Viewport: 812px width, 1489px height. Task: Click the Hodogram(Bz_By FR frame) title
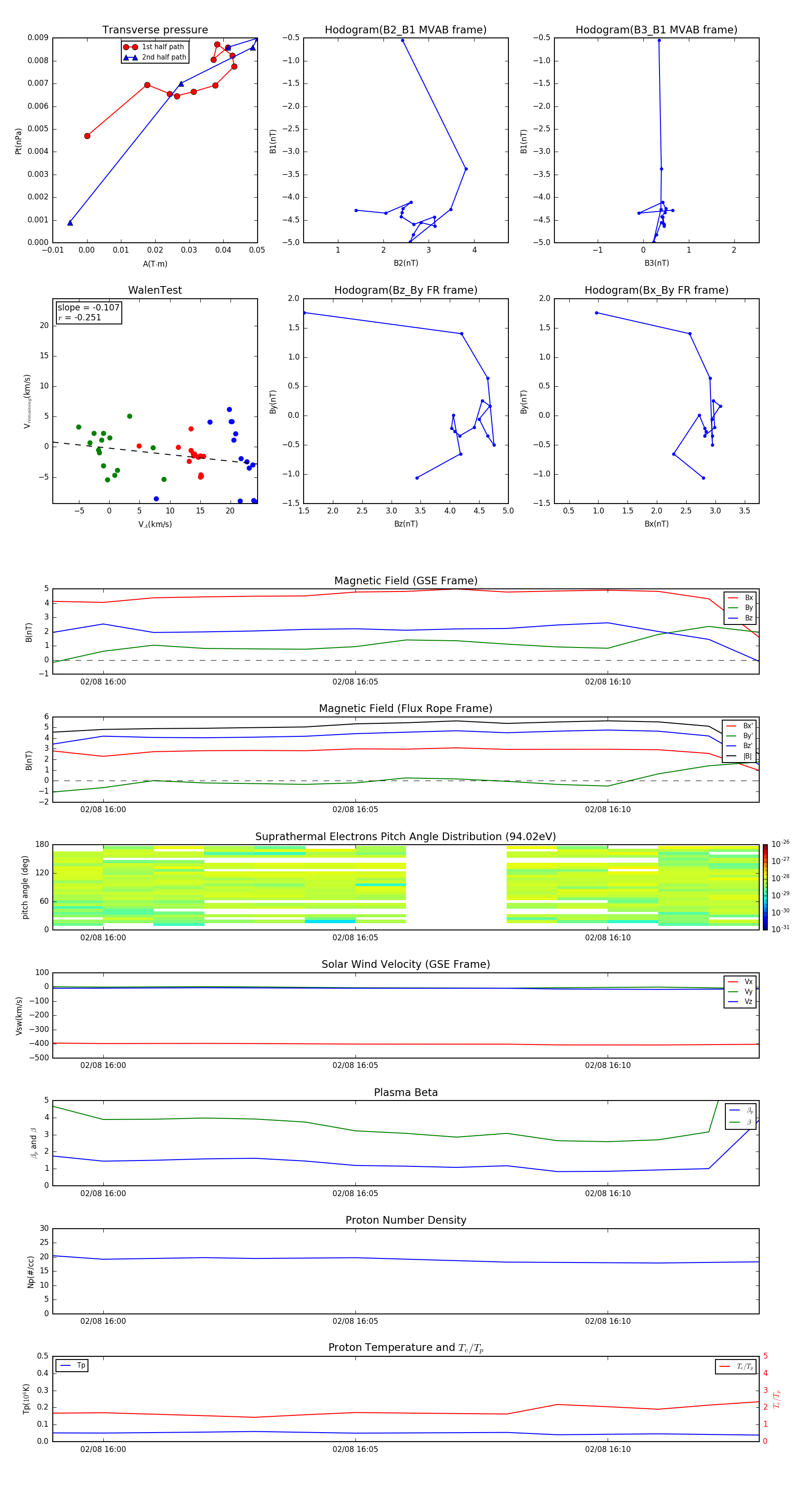(x=406, y=290)
